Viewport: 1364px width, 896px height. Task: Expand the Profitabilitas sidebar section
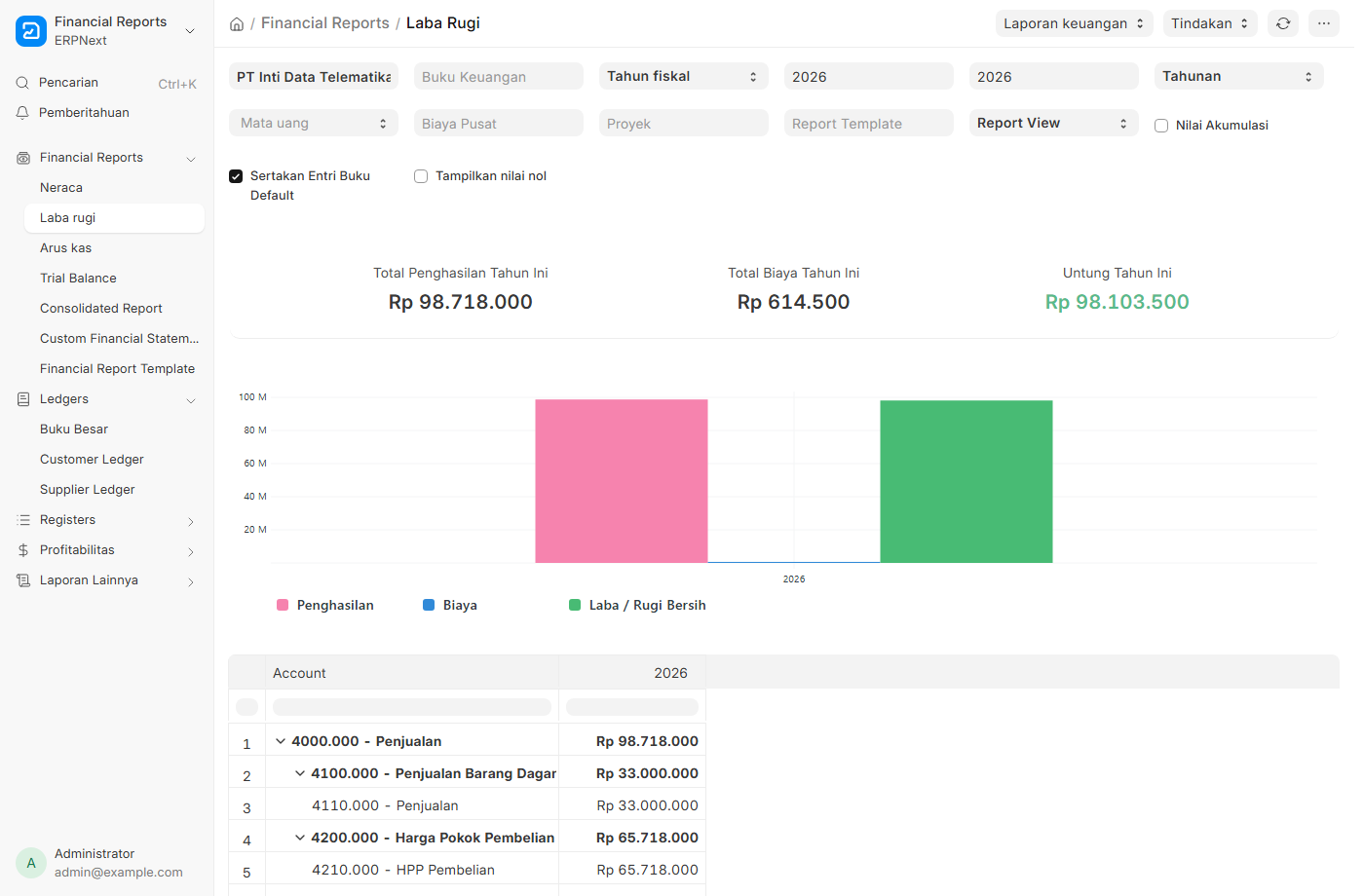click(191, 551)
